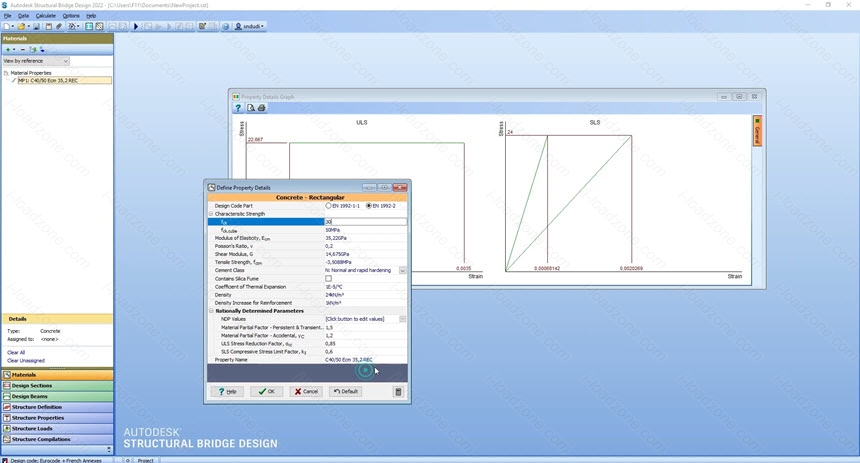Switch to the Structure Properties panel
Viewport: 860px width, 463px height.
pyautogui.click(x=58, y=417)
